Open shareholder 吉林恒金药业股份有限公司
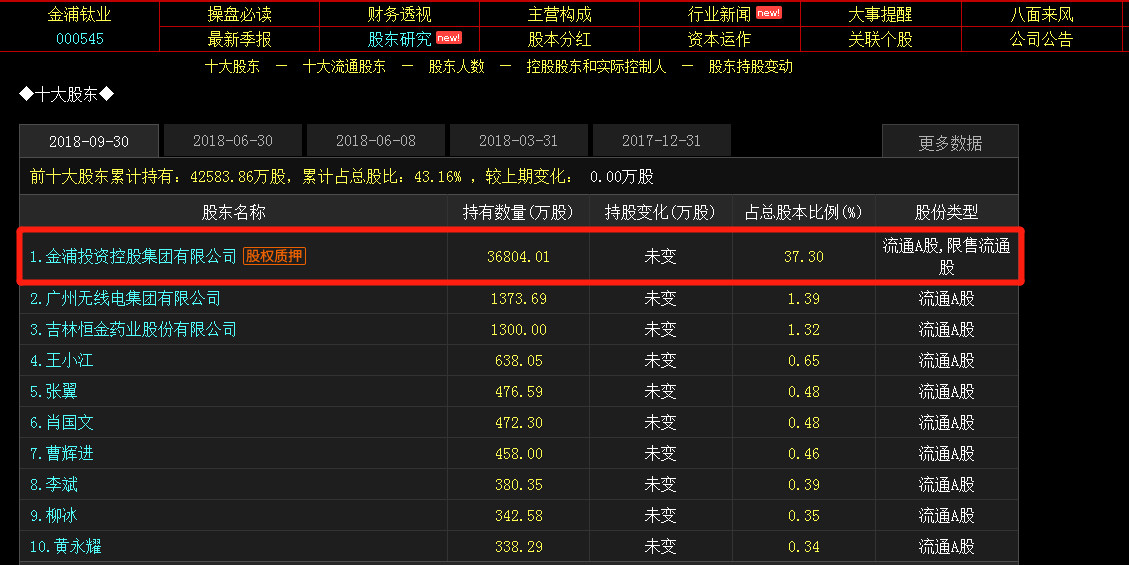 141,329
